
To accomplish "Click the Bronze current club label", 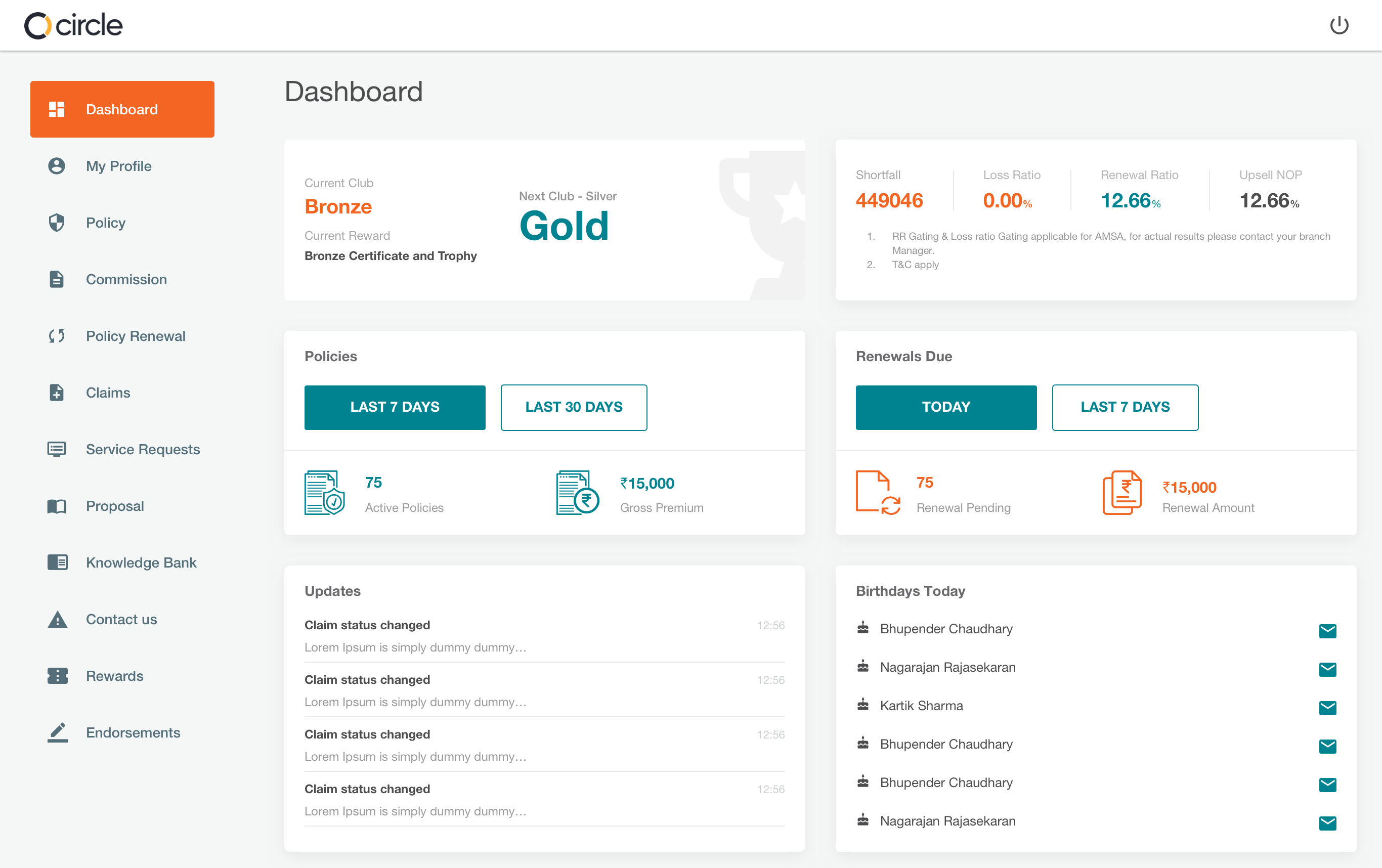I will pos(338,206).
